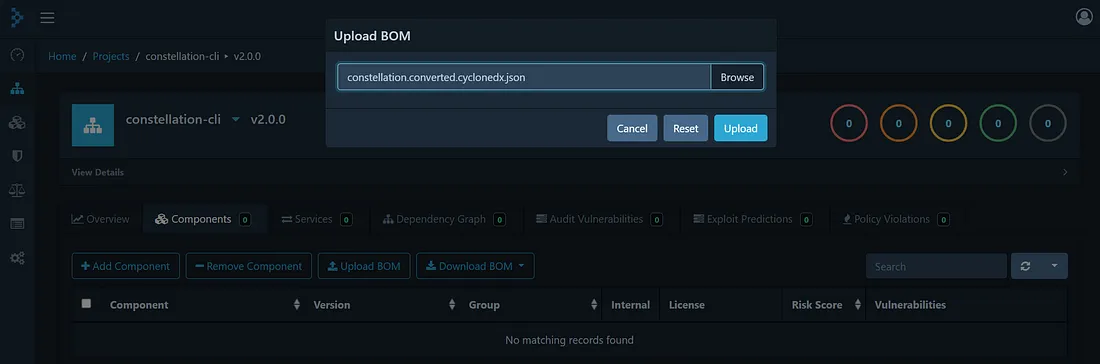Open the columns dropdown caret beside refresh
Image resolution: width=1100 pixels, height=364 pixels.
click(1054, 267)
